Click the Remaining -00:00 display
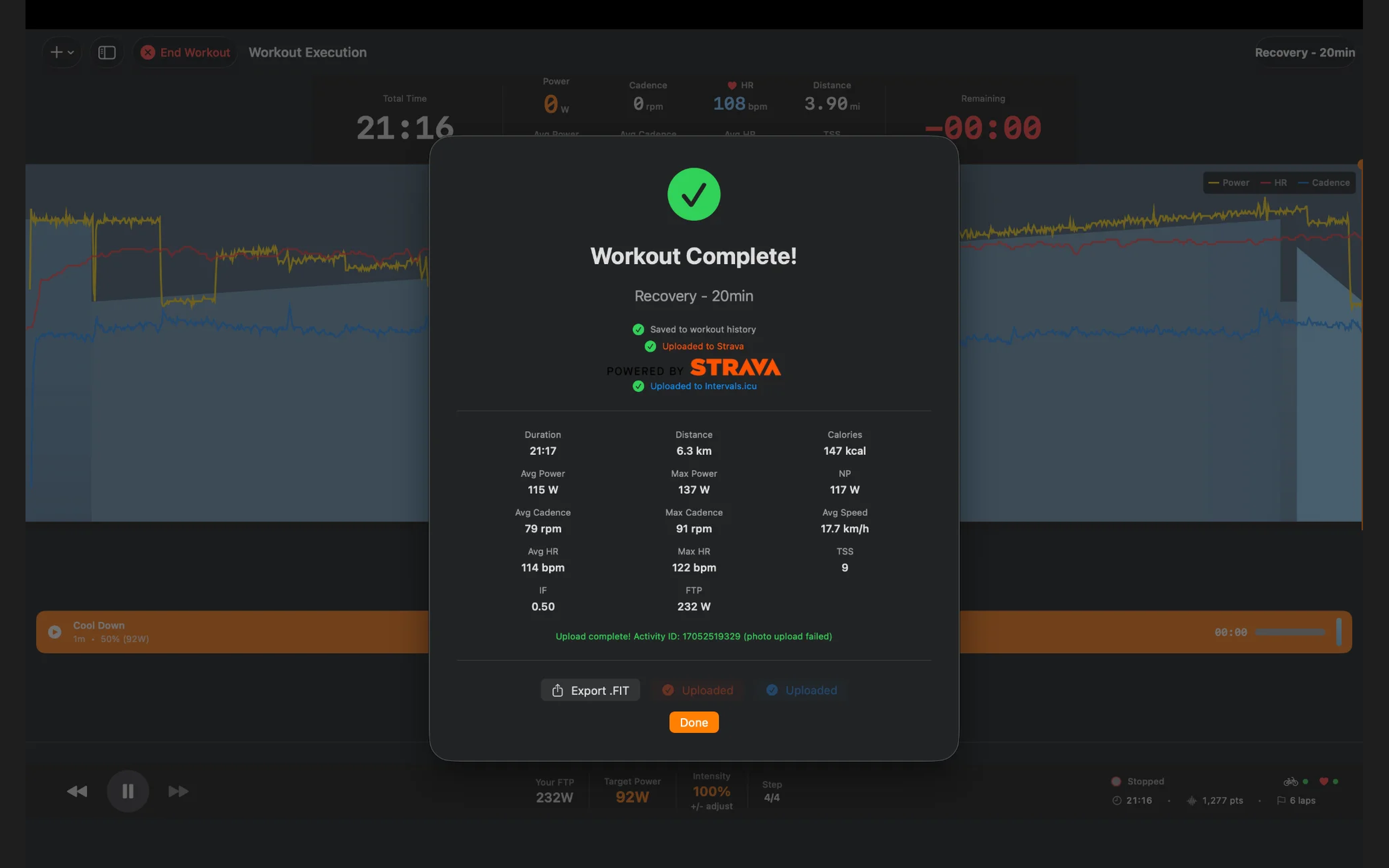1389x868 pixels. 983,127
